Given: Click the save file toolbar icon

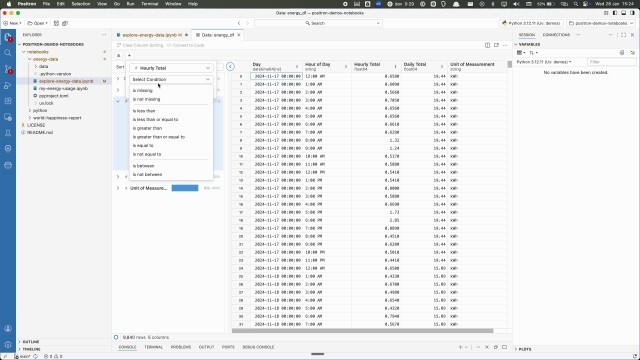Looking at the screenshot, I should tap(56, 23).
